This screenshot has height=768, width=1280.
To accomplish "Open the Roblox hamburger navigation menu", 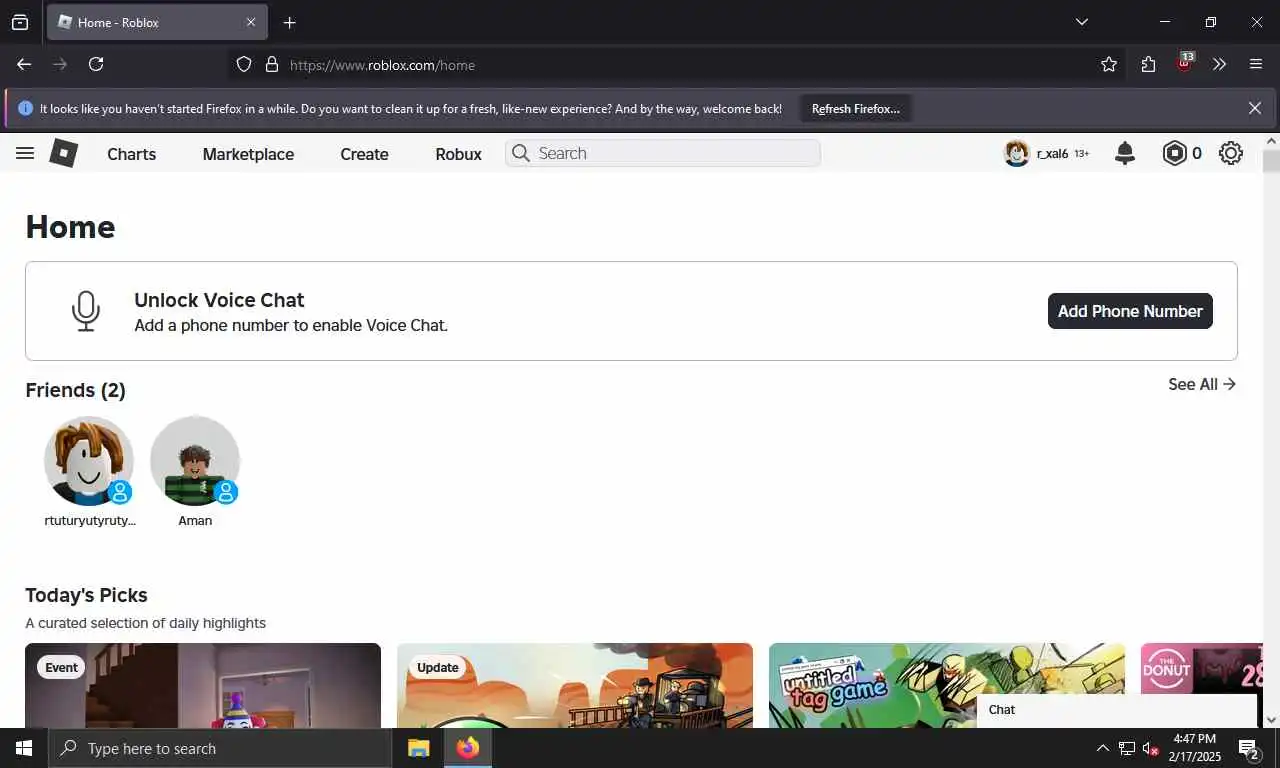I will click(x=25, y=153).
